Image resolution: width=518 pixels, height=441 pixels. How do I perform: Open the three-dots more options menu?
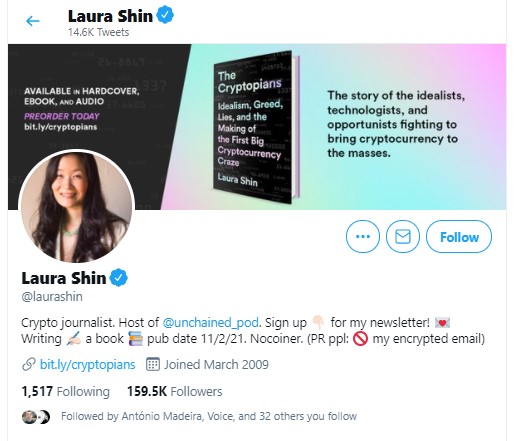363,237
